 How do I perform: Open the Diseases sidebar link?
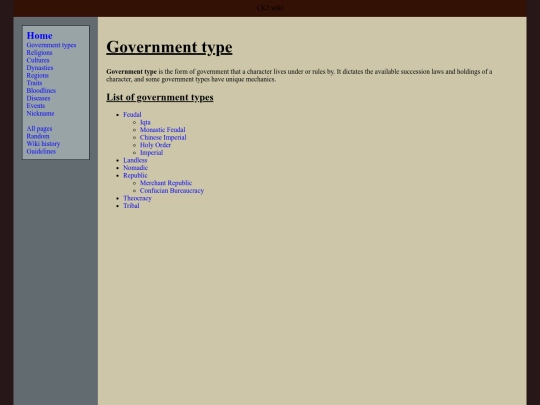click(x=38, y=98)
